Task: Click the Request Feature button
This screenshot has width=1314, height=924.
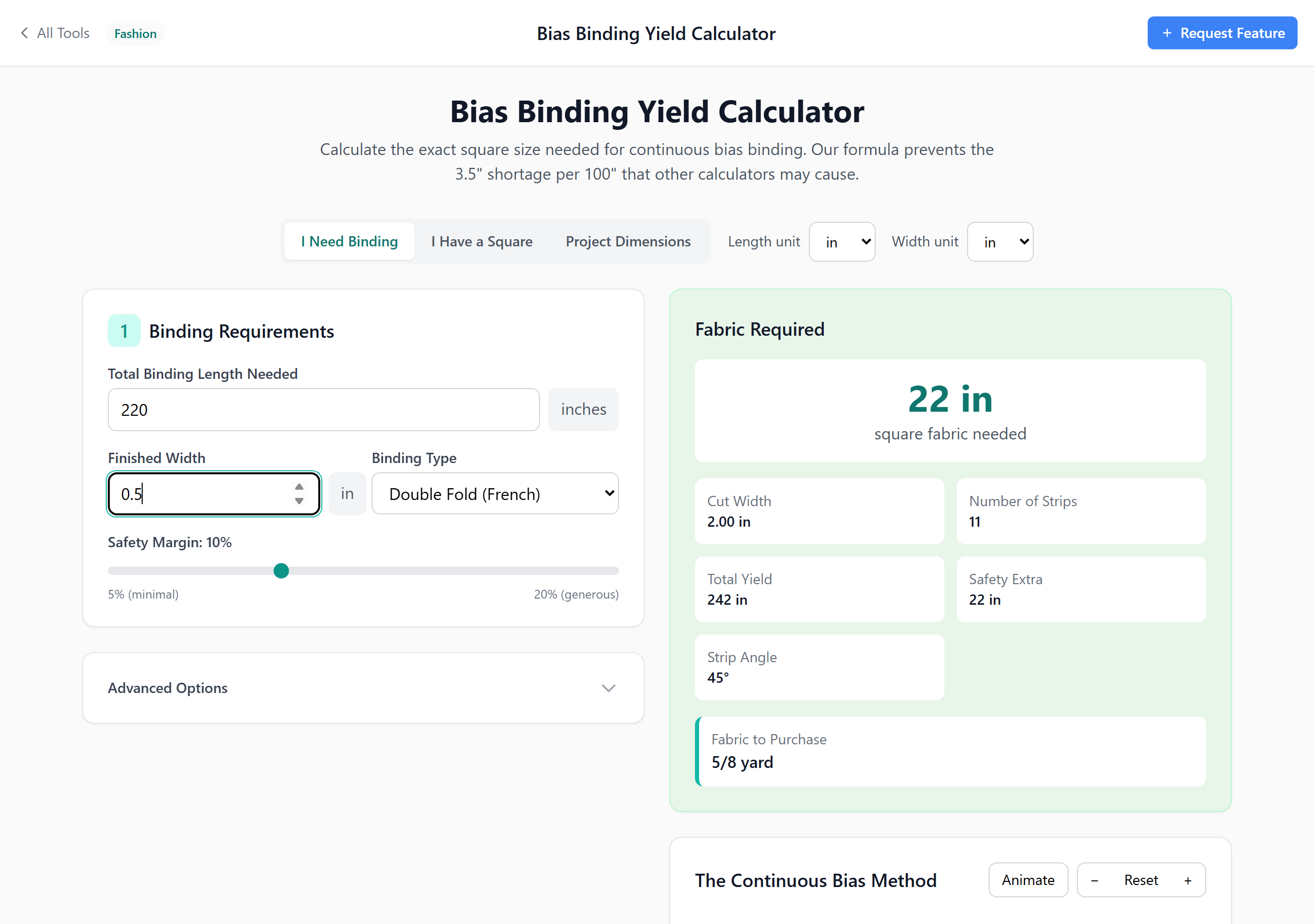Action: pos(1223,33)
